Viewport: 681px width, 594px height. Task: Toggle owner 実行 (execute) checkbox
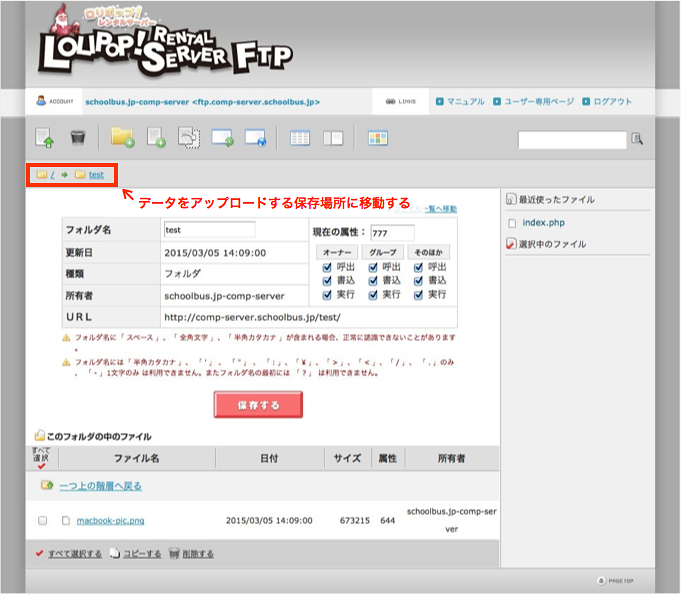point(327,295)
